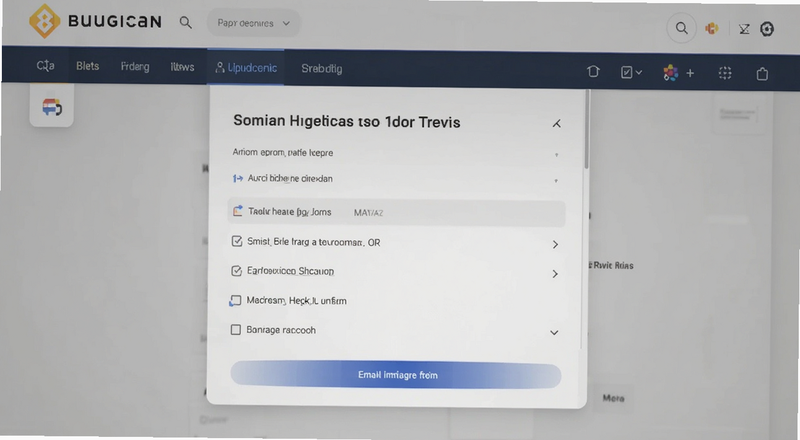Click the arrow icon beside Aurci bichene
The image size is (800, 440).
point(237,178)
